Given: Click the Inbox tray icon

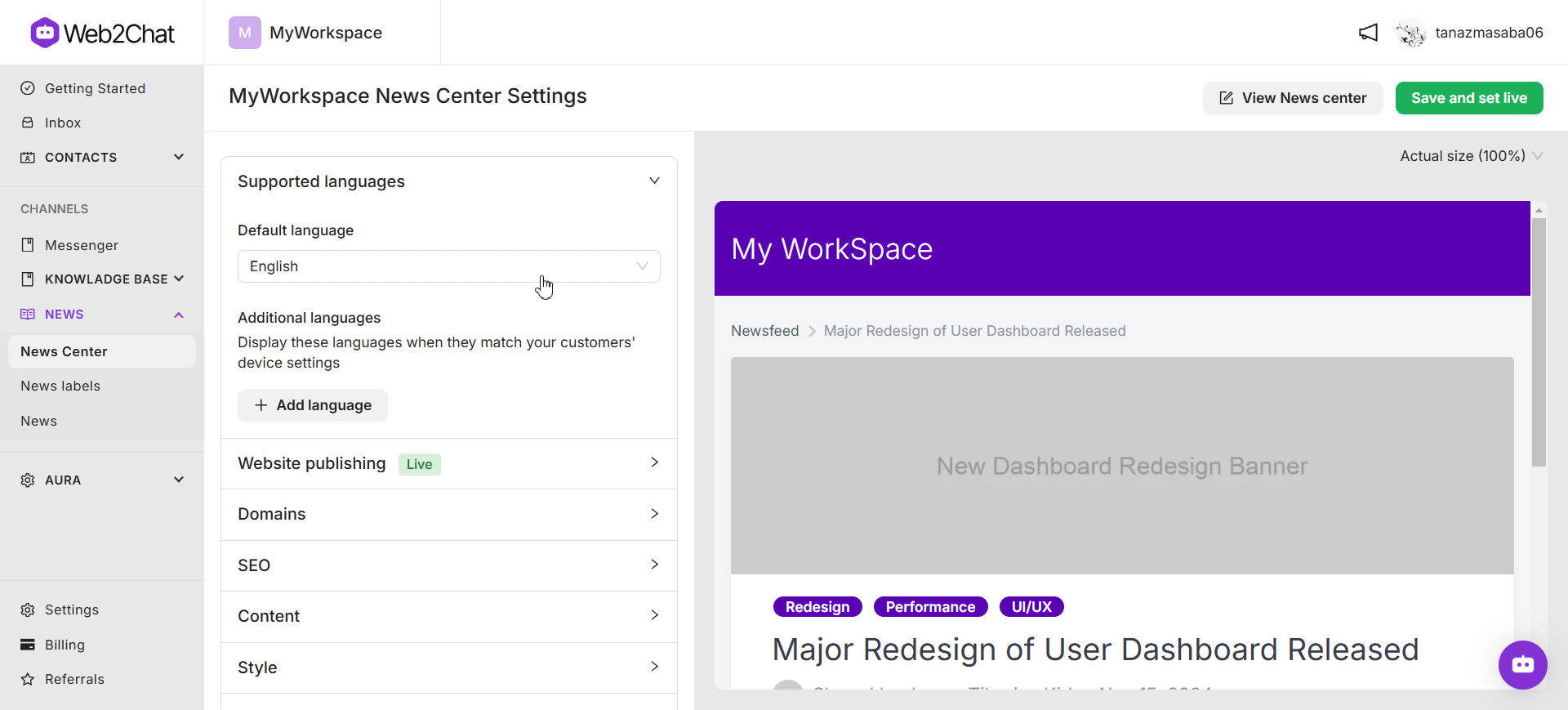Looking at the screenshot, I should [x=28, y=123].
